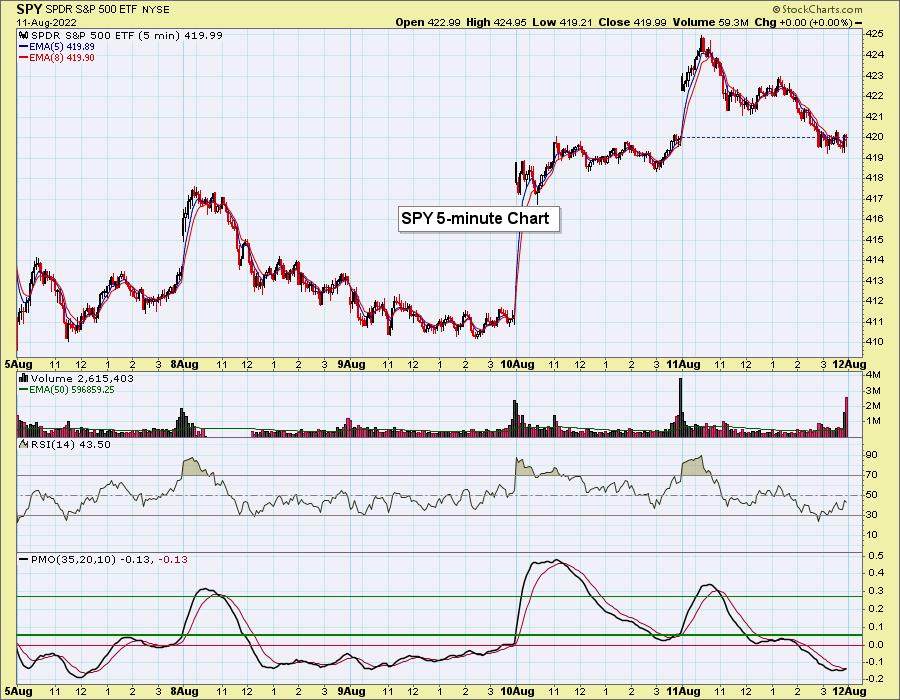
Task: Click the green EMA(50) legend line swatch
Action: (24, 390)
